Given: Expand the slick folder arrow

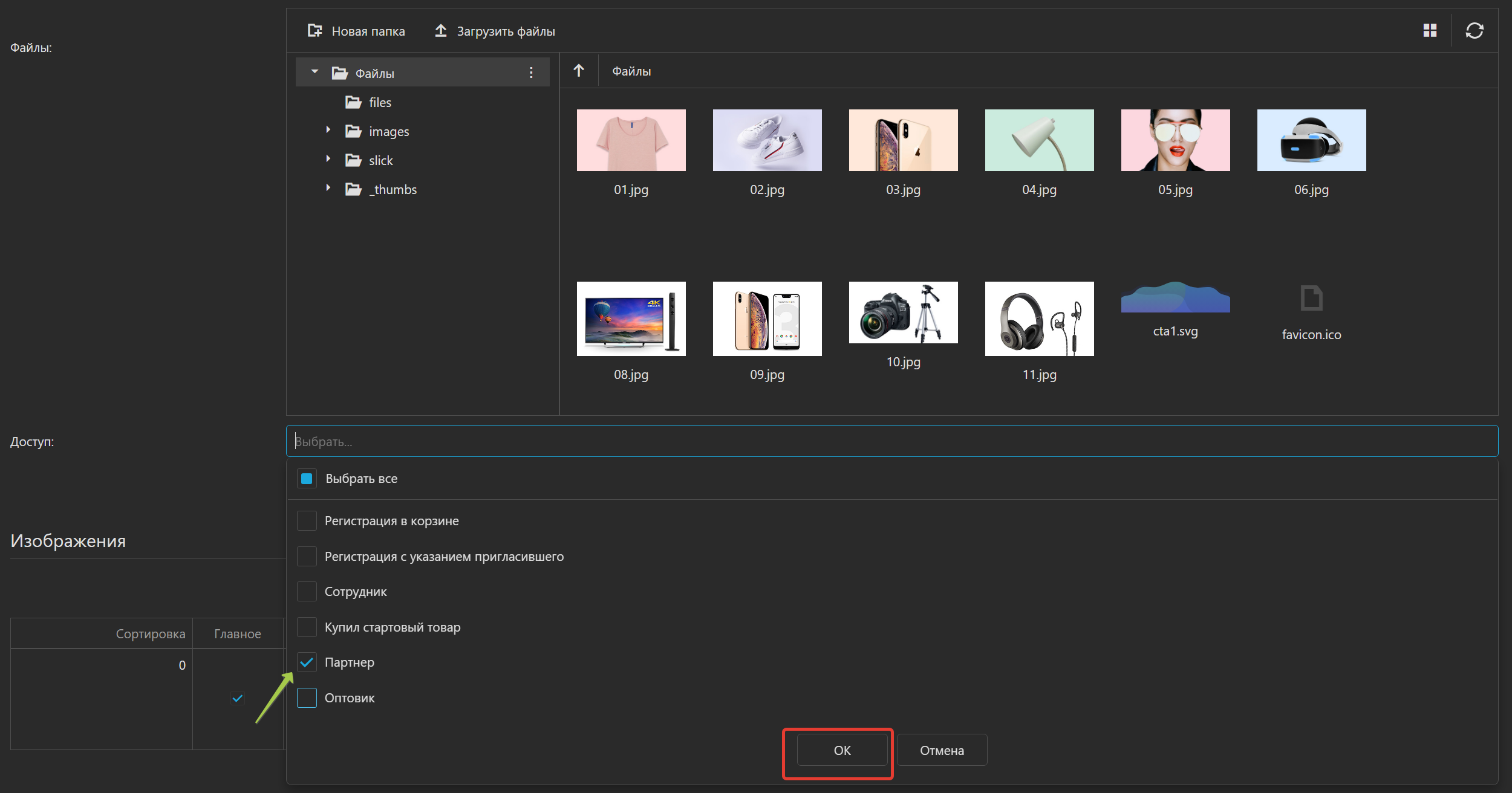Looking at the screenshot, I should click(x=328, y=160).
